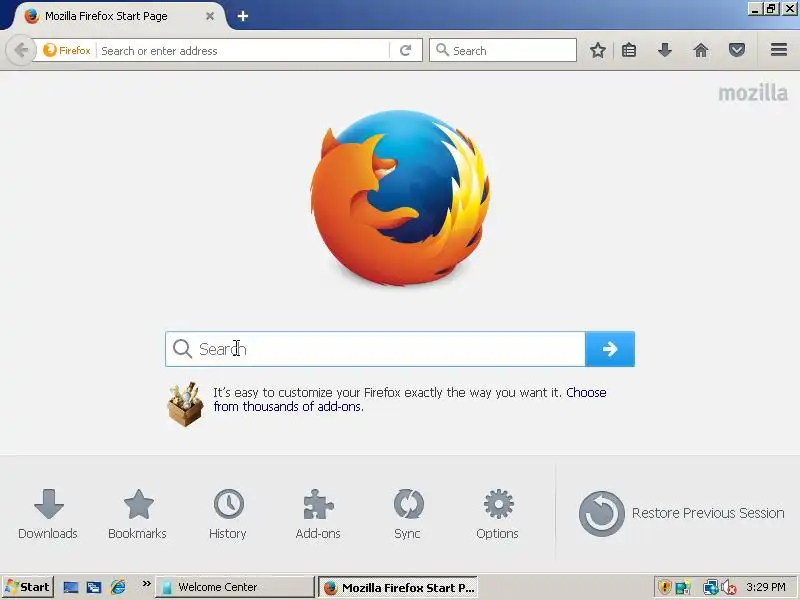Screen dimensions: 800x600
Task: Click the 3:29 PM system clock
Action: (x=765, y=587)
